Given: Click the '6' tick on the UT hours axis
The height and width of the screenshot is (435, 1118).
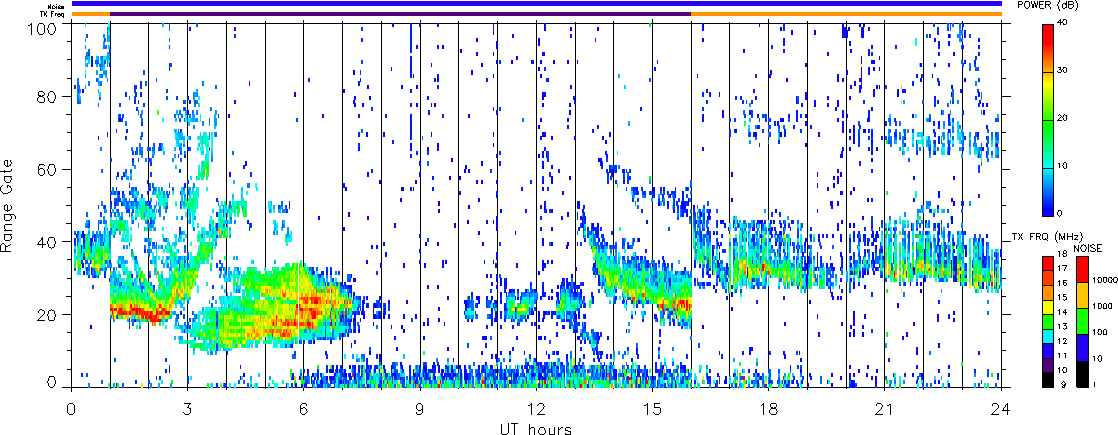Looking at the screenshot, I should [304, 409].
